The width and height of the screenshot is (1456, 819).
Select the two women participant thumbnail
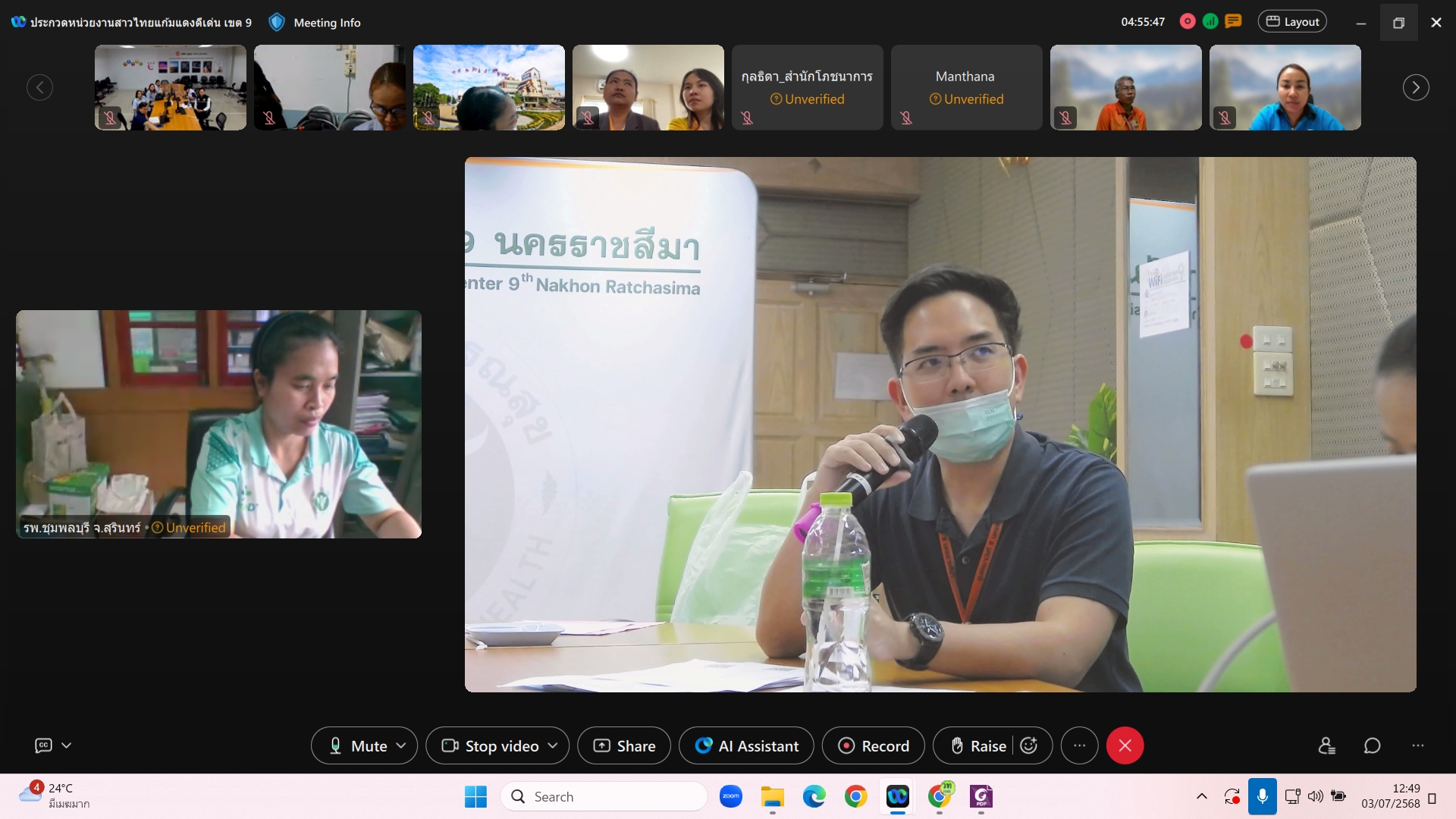click(648, 87)
